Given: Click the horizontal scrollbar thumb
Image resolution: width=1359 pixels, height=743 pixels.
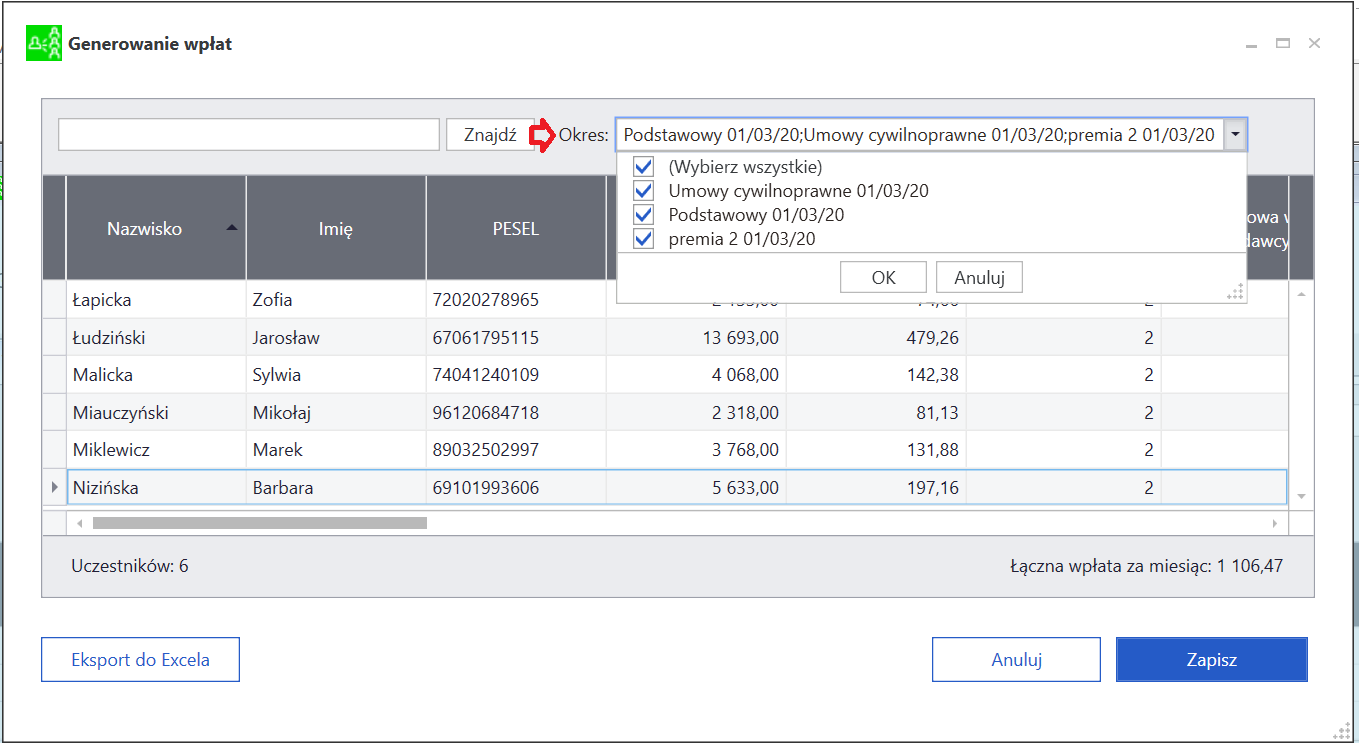Looking at the screenshot, I should pyautogui.click(x=260, y=523).
